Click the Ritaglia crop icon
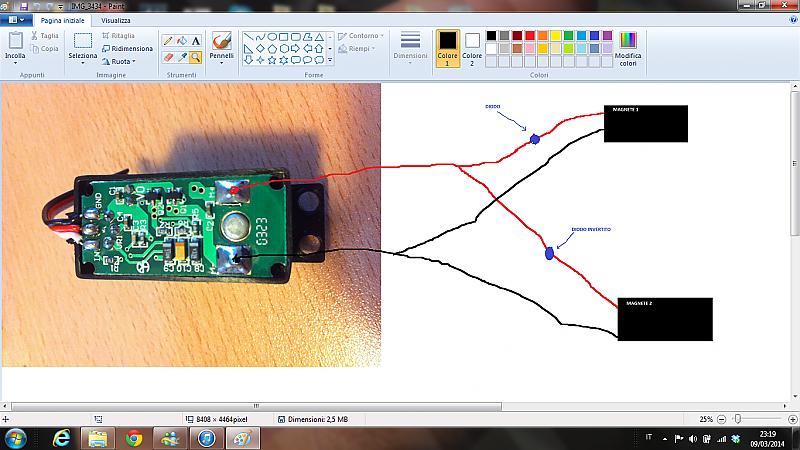800x450 pixels. click(x=106, y=35)
